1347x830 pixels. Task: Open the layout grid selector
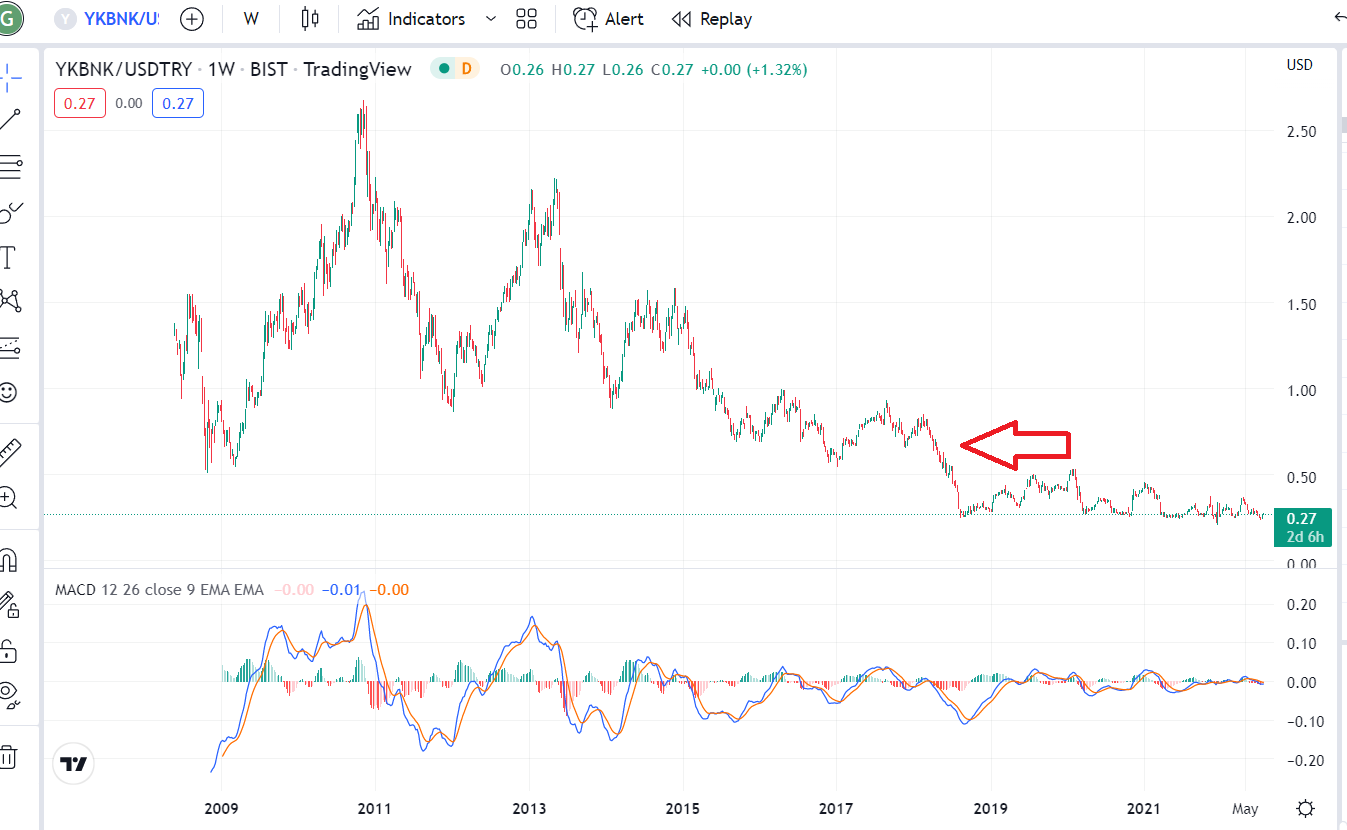526,19
